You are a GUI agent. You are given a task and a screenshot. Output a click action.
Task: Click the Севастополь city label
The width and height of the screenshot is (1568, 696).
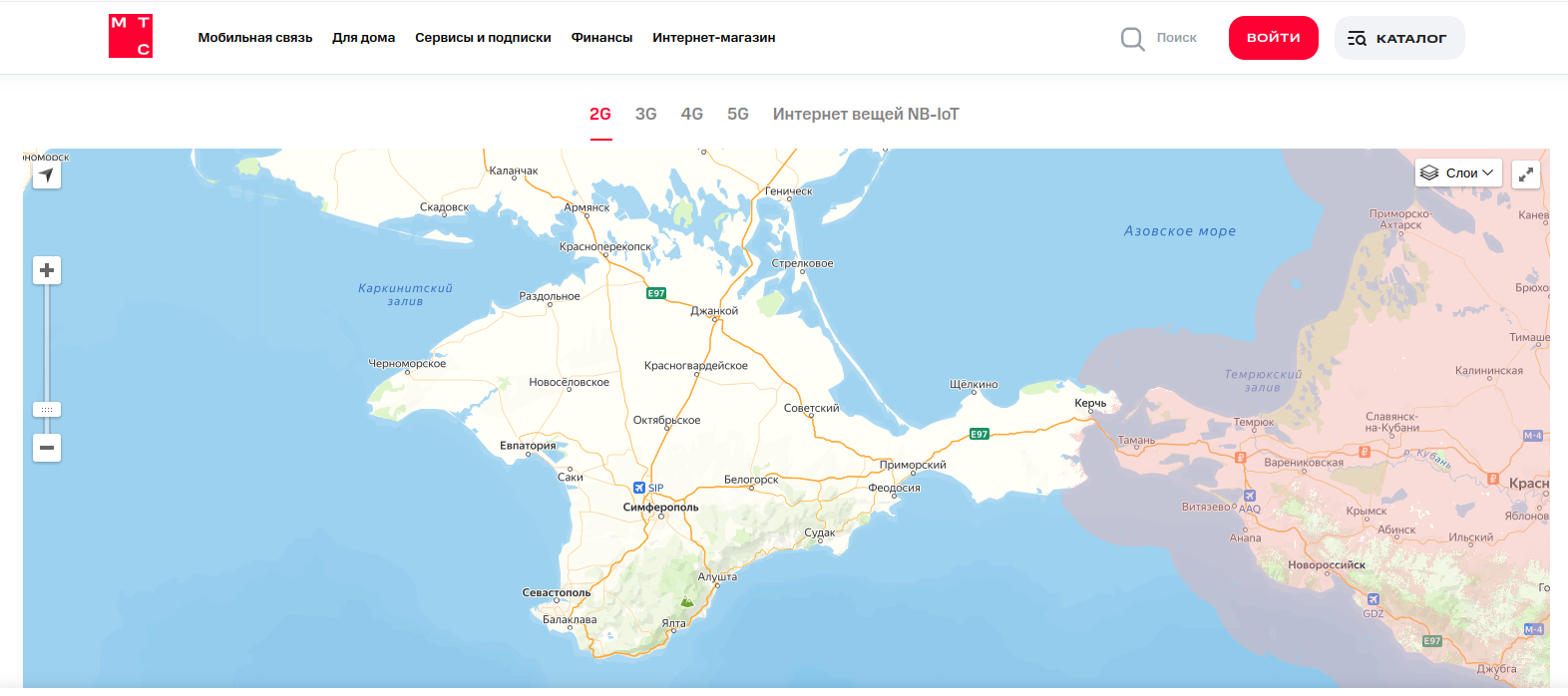click(557, 592)
